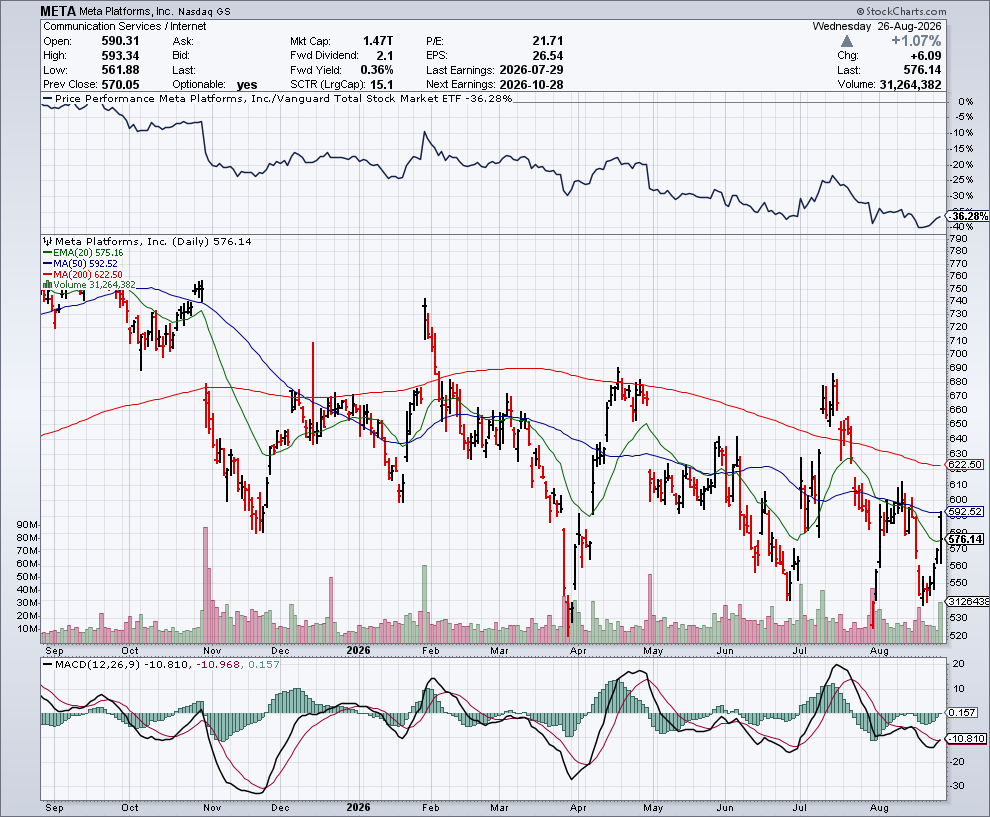Click the Nov label under the price chart
Screen dimensions: 990x817
click(x=212, y=650)
